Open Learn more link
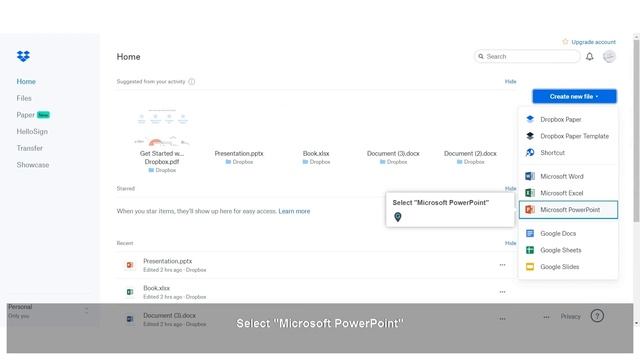The image size is (640, 360). point(294,211)
